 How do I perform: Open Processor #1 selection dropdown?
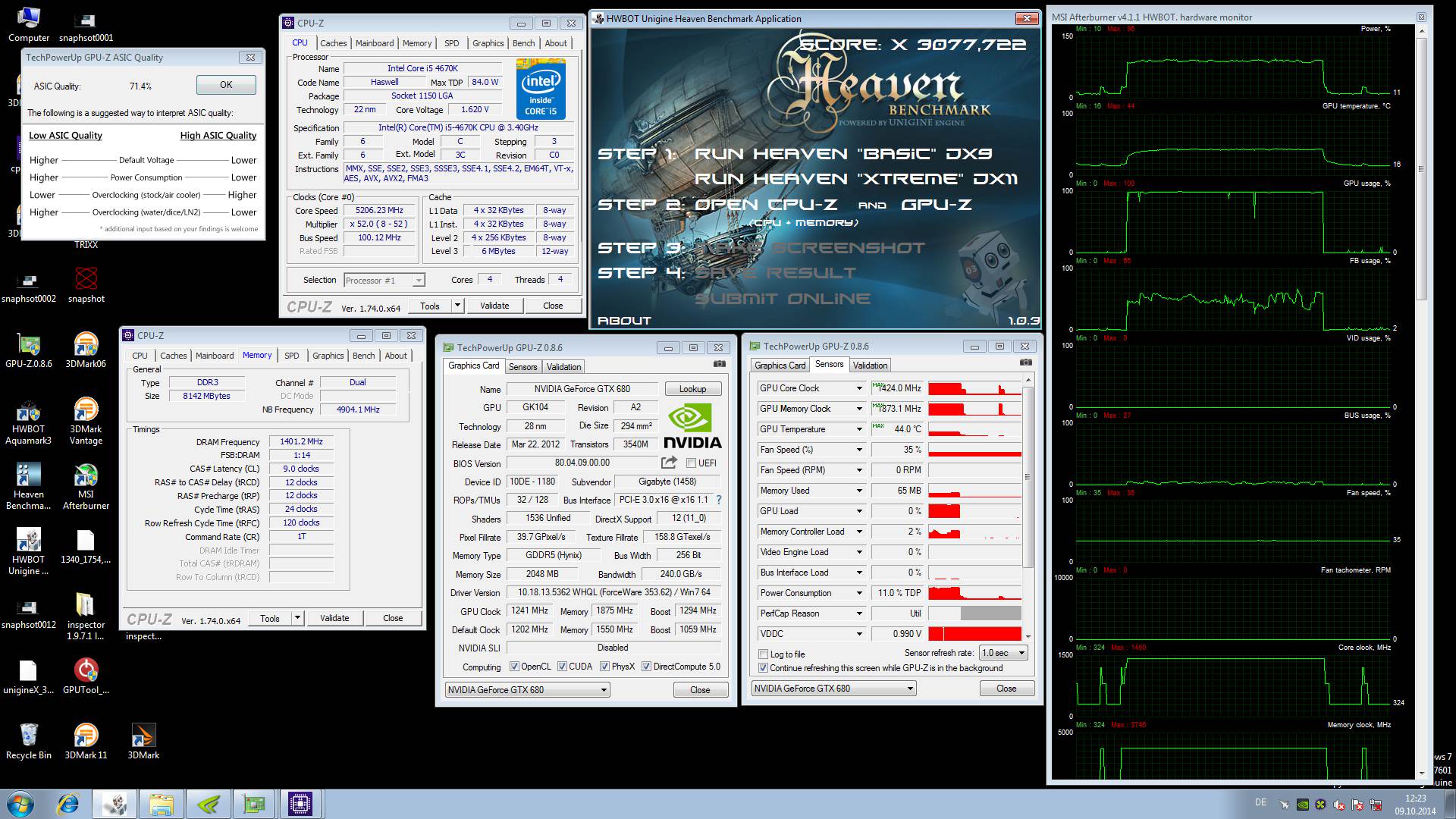tap(384, 281)
